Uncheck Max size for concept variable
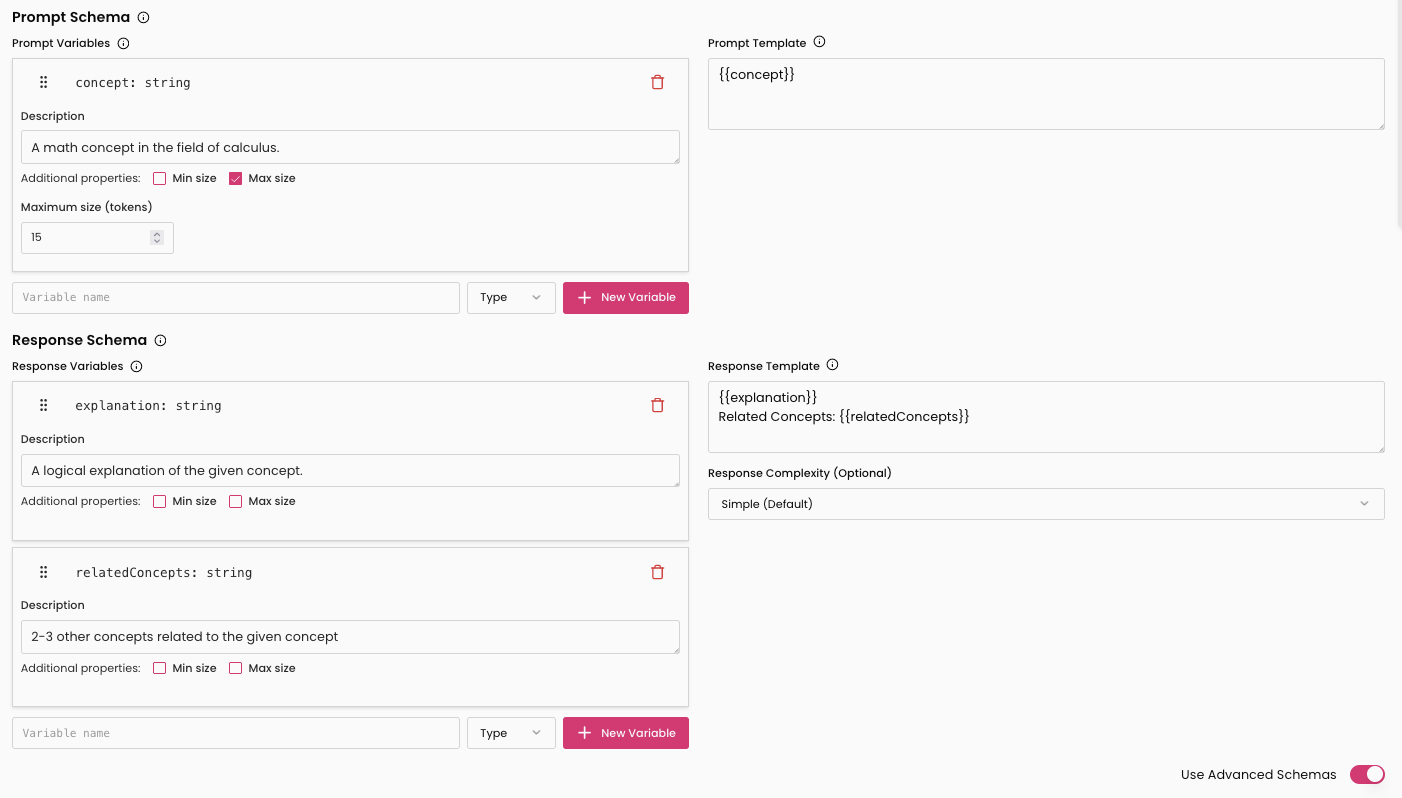 (x=236, y=179)
